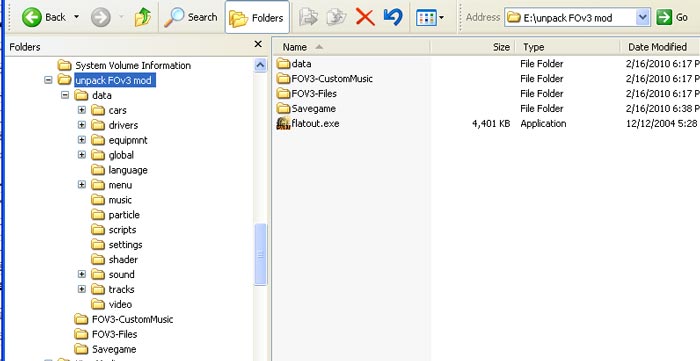Select the shader folder in tree
The height and width of the screenshot is (361, 700).
[x=123, y=259]
